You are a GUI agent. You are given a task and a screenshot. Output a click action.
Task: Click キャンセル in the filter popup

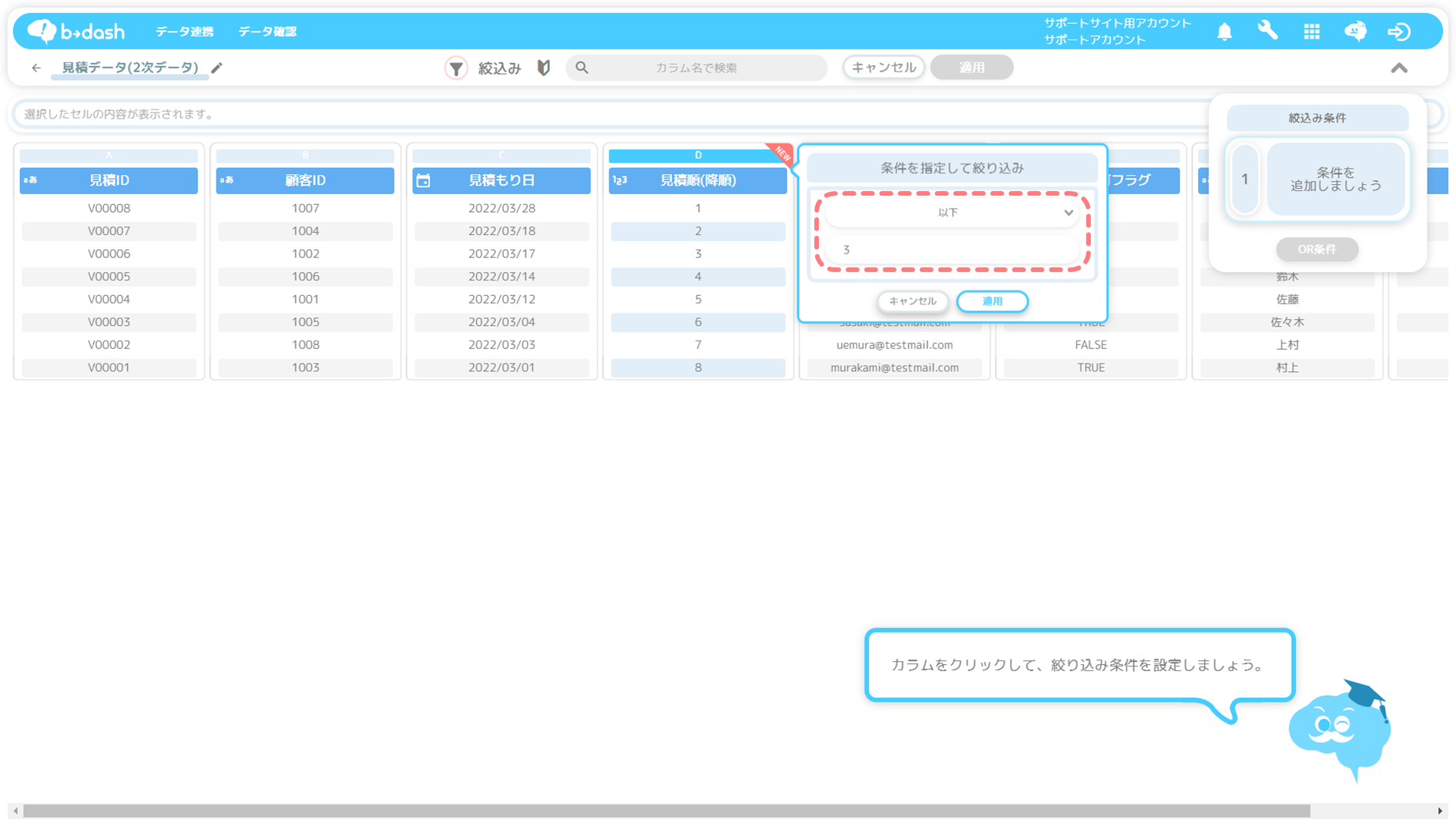[912, 301]
